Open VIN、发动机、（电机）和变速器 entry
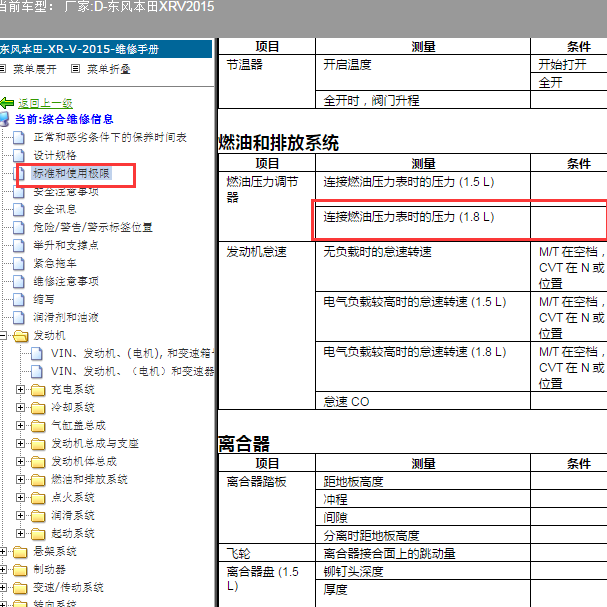 coord(132,372)
